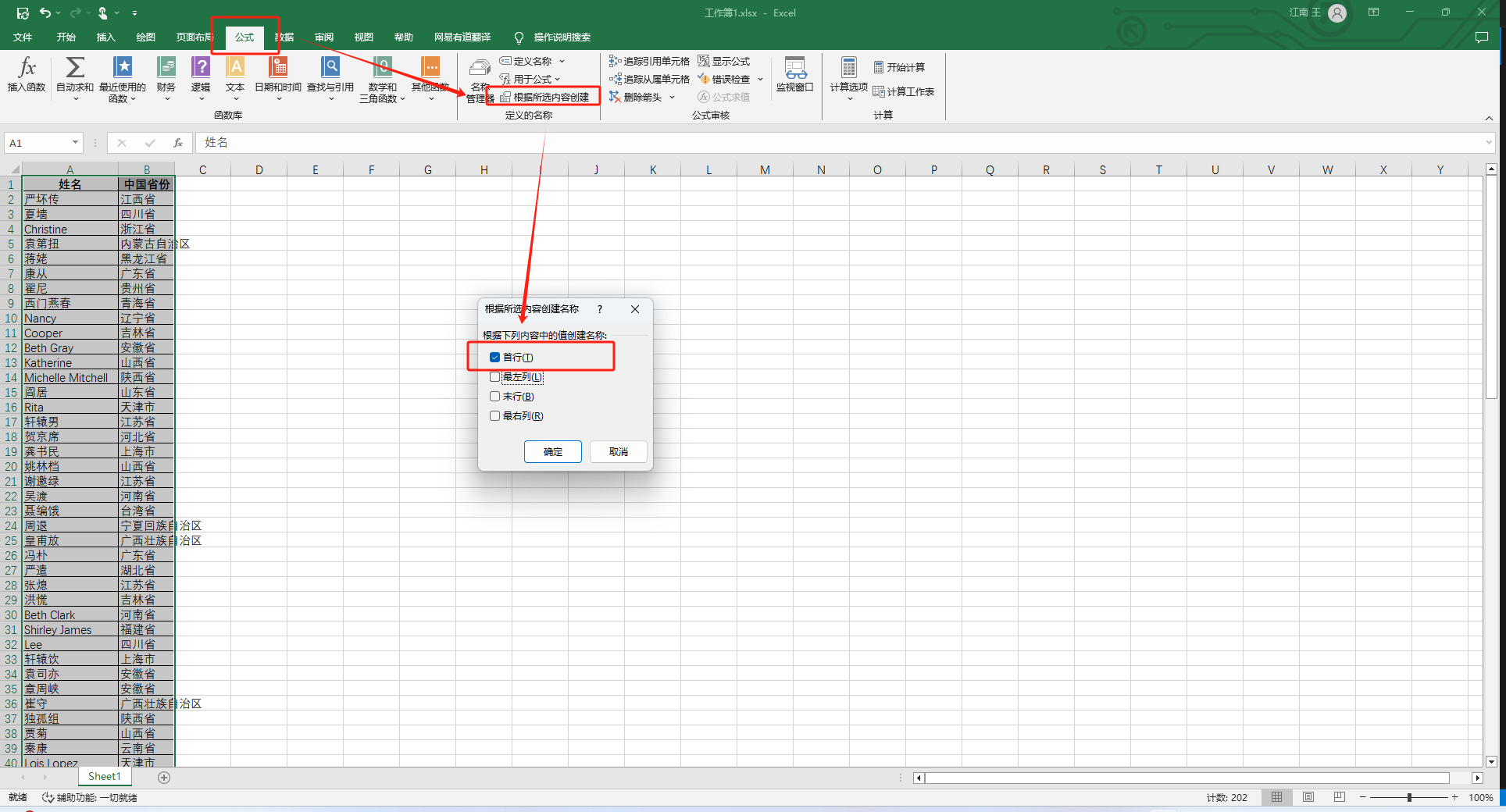Open the 日期和时间 functions icon
The width and height of the screenshot is (1506, 812).
277,69
